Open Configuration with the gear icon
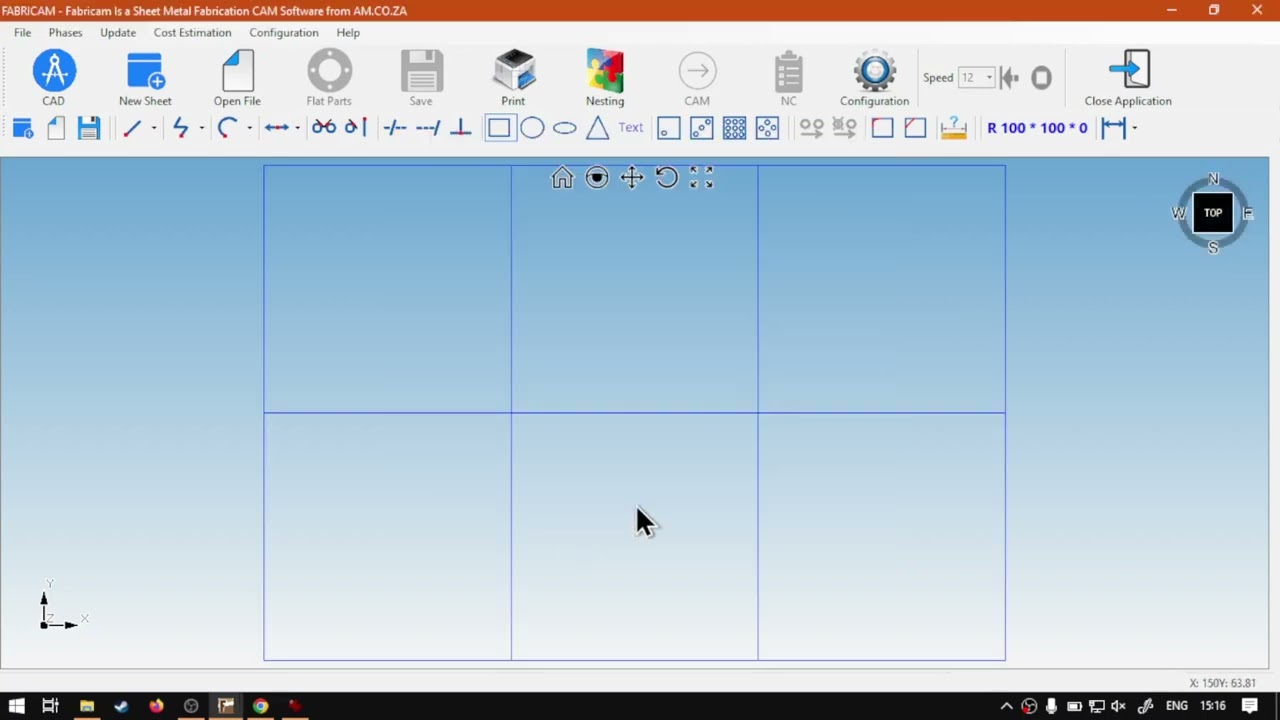Viewport: 1280px width, 720px height. [x=874, y=78]
